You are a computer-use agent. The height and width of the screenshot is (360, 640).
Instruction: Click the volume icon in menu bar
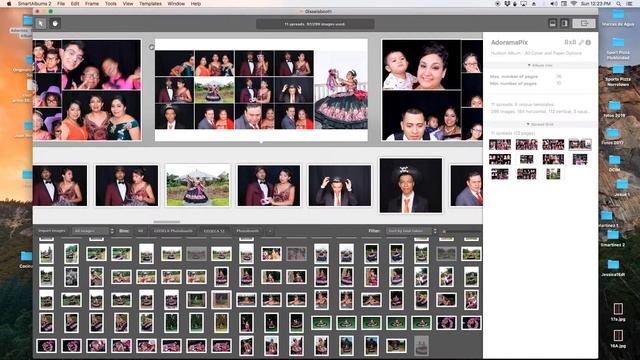click(x=553, y=4)
